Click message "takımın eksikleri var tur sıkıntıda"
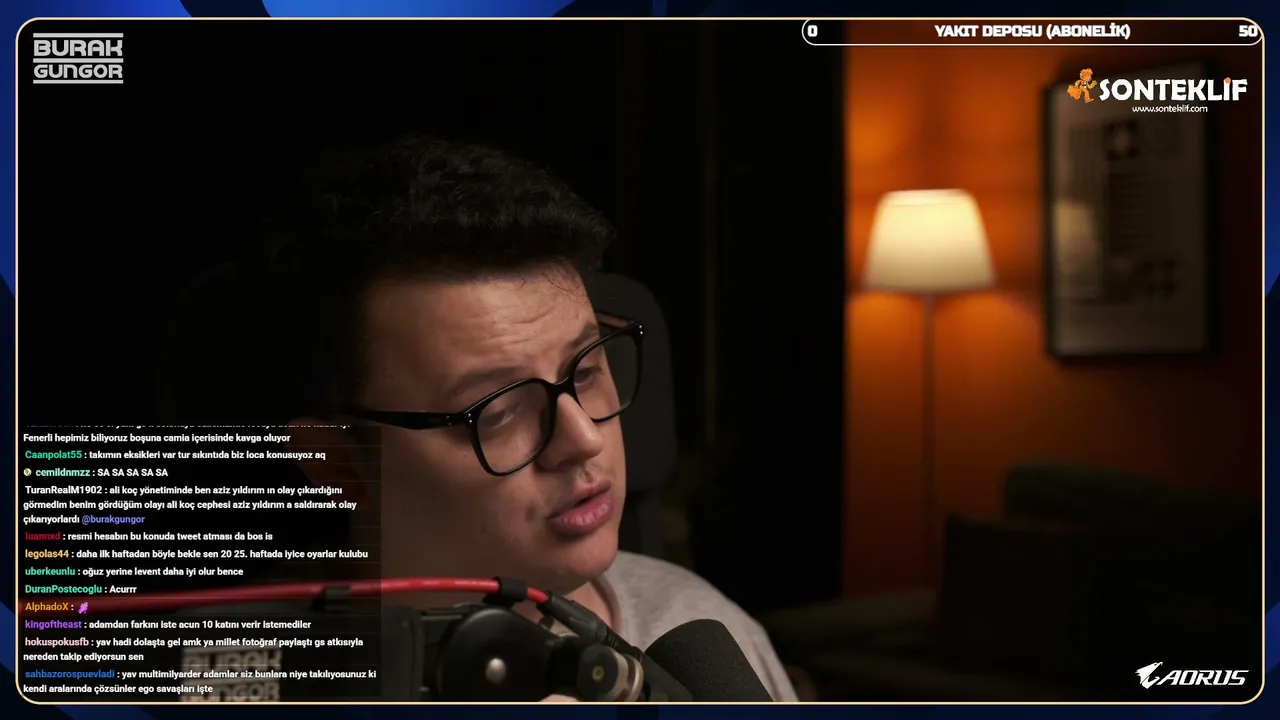This screenshot has width=1280, height=720. pyautogui.click(x=207, y=455)
